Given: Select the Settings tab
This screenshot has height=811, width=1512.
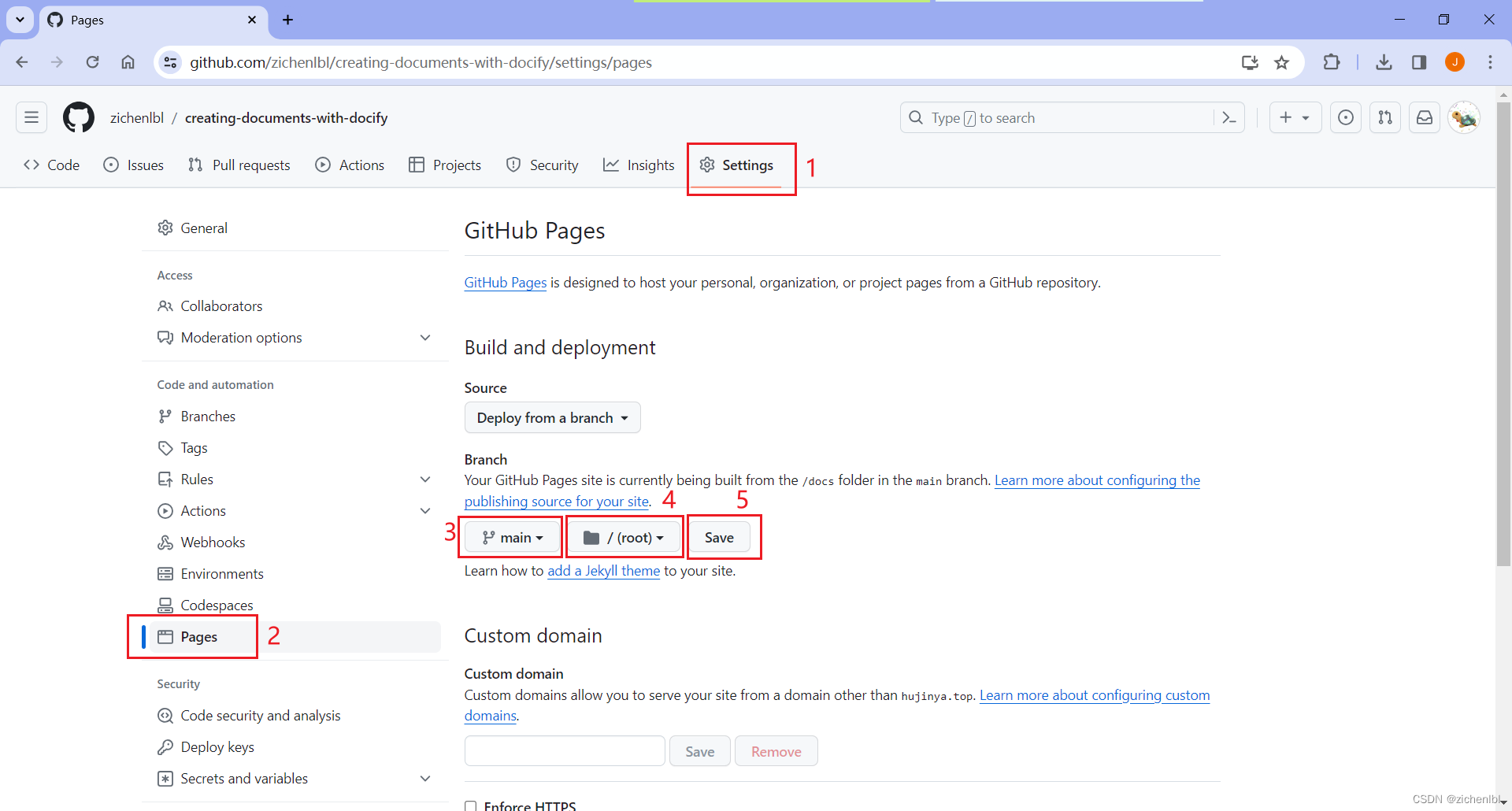Looking at the screenshot, I should 736,165.
